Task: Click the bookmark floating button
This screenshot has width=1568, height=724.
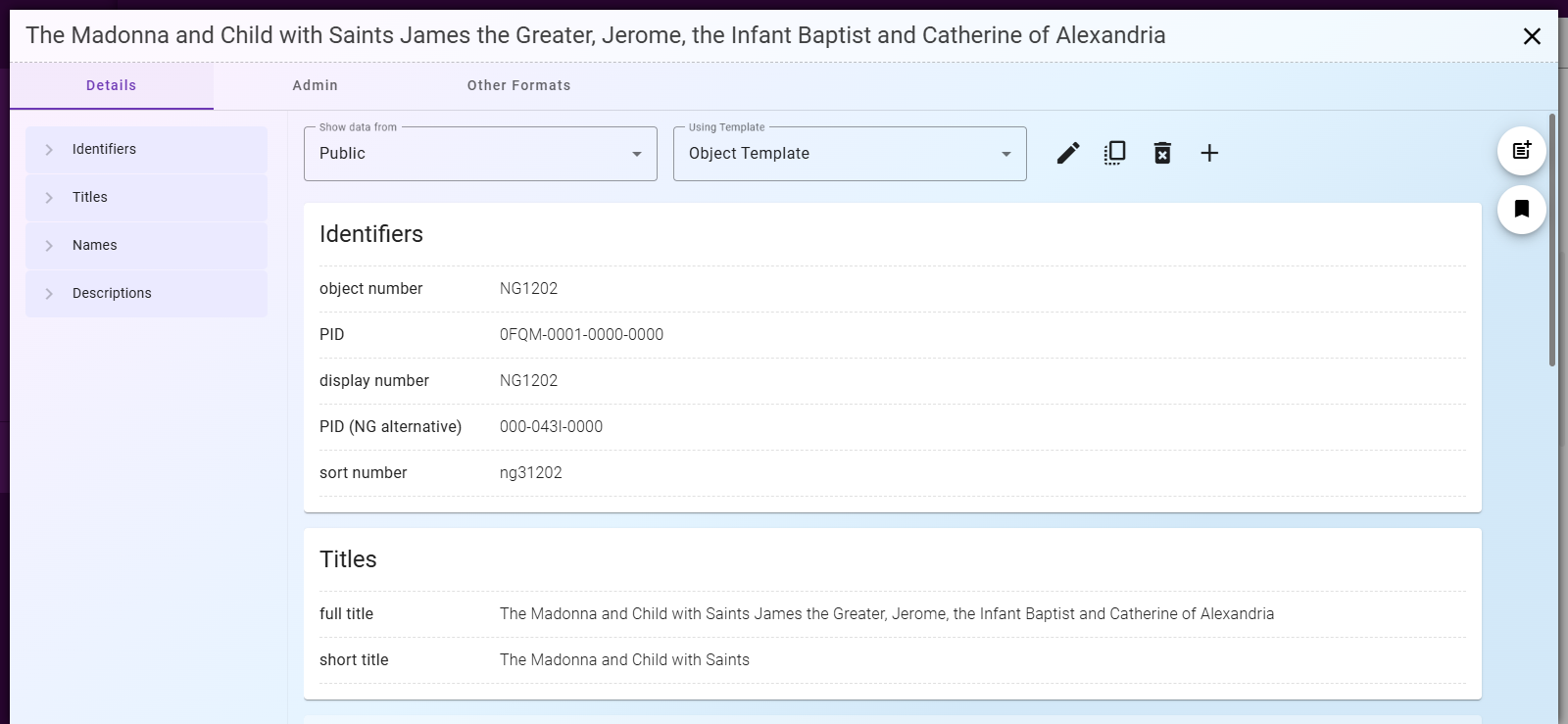Action: [x=1521, y=209]
